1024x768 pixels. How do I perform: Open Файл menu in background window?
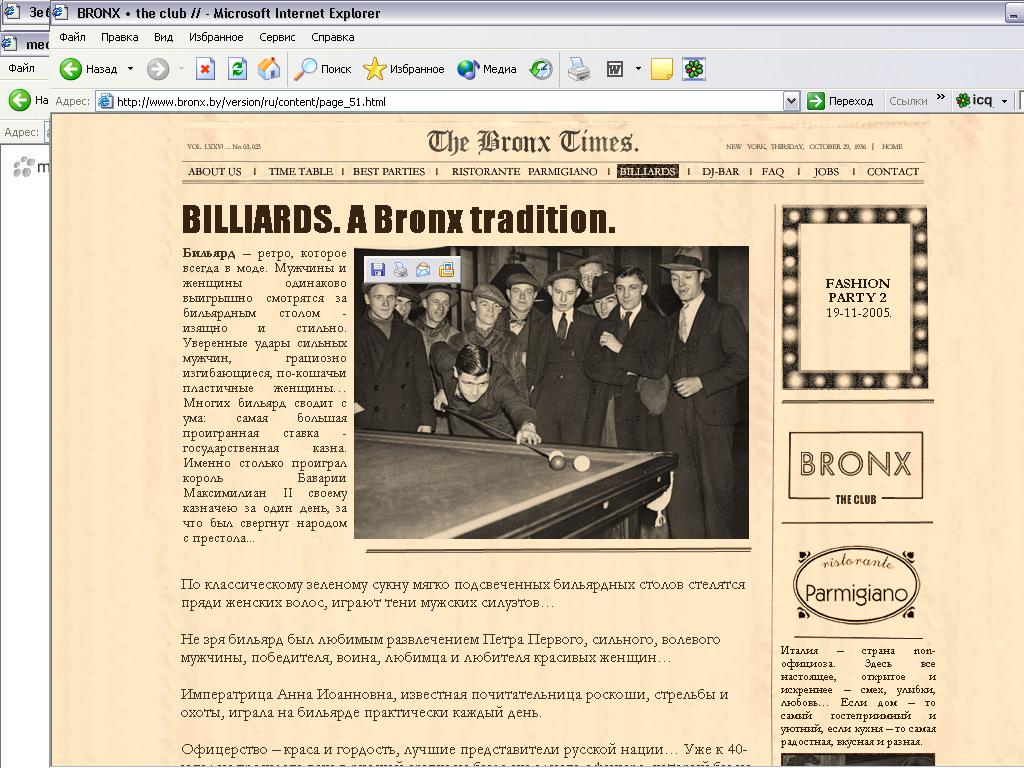pyautogui.click(x=22, y=68)
